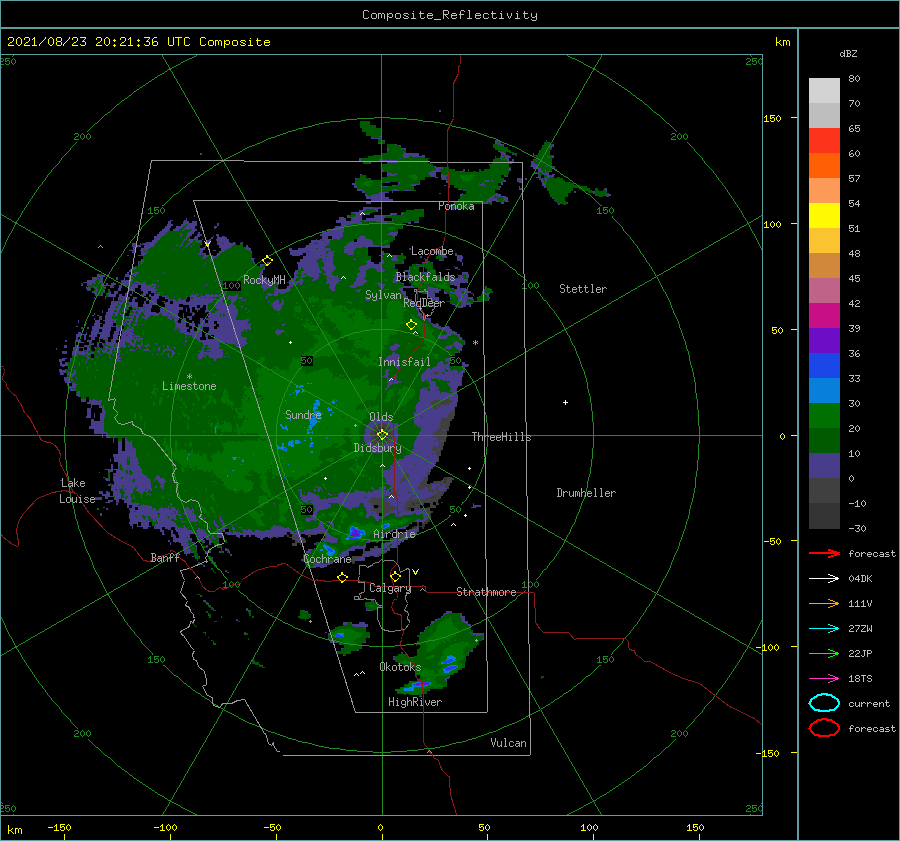Image resolution: width=900 pixels, height=841 pixels.
Task: Click the Airdrie city label
Action: (x=394, y=534)
